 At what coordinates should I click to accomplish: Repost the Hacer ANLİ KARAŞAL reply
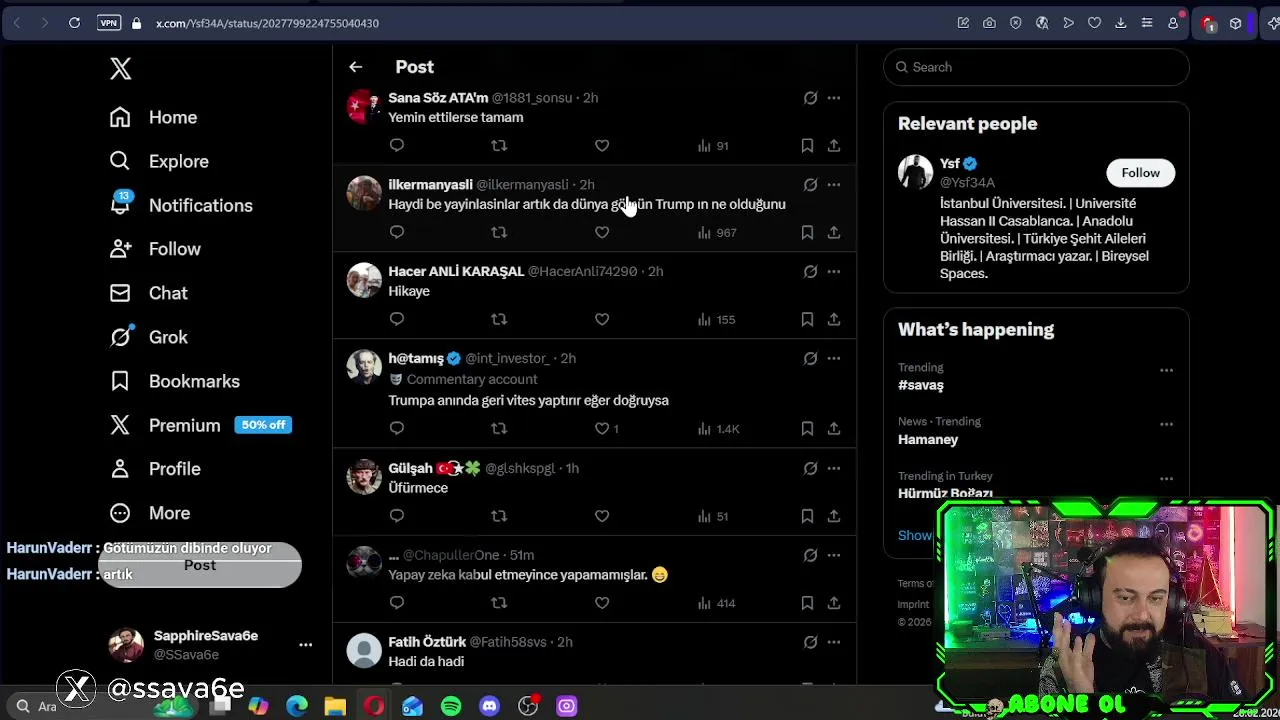(499, 320)
